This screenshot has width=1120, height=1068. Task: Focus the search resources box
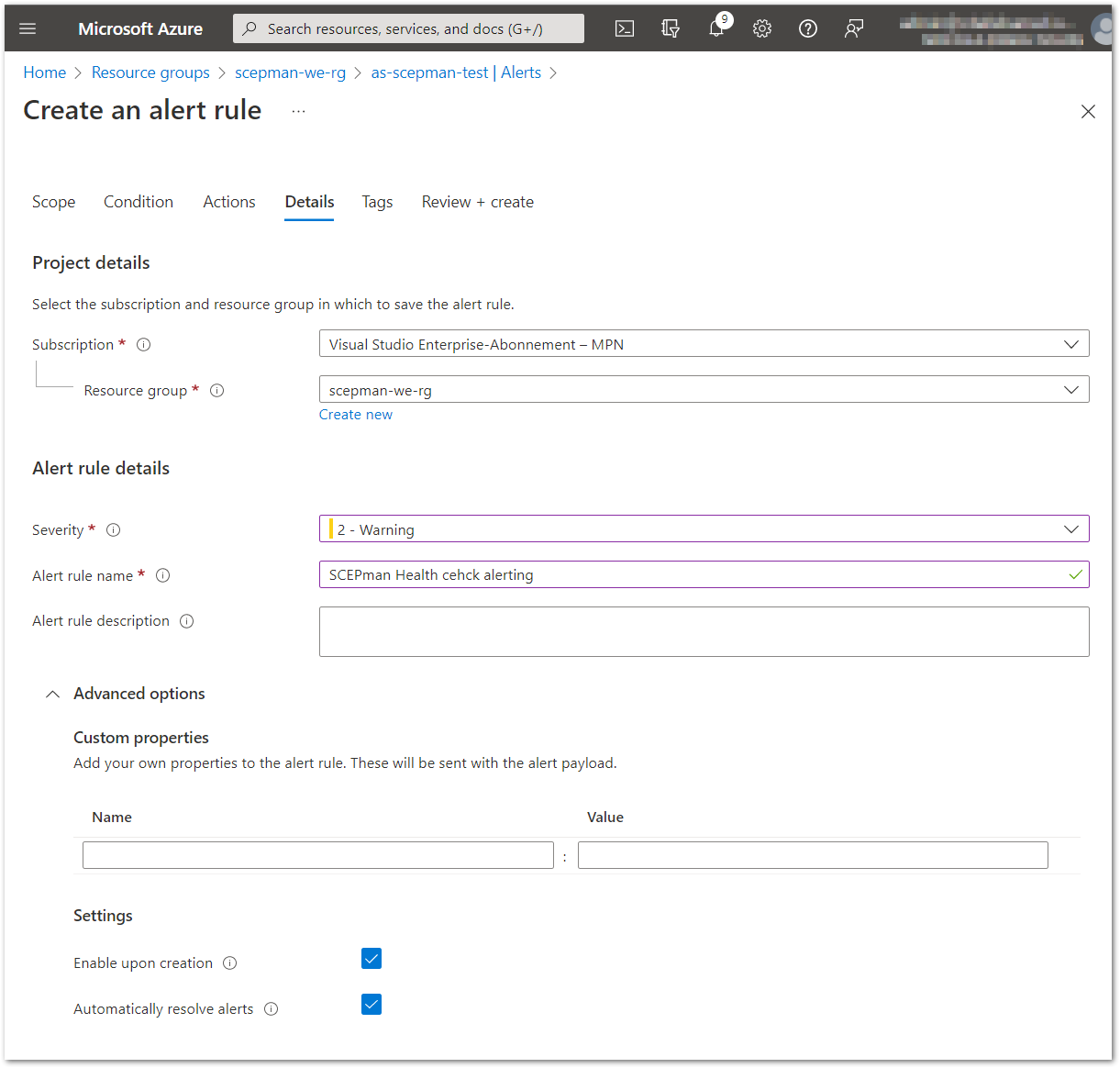point(408,28)
